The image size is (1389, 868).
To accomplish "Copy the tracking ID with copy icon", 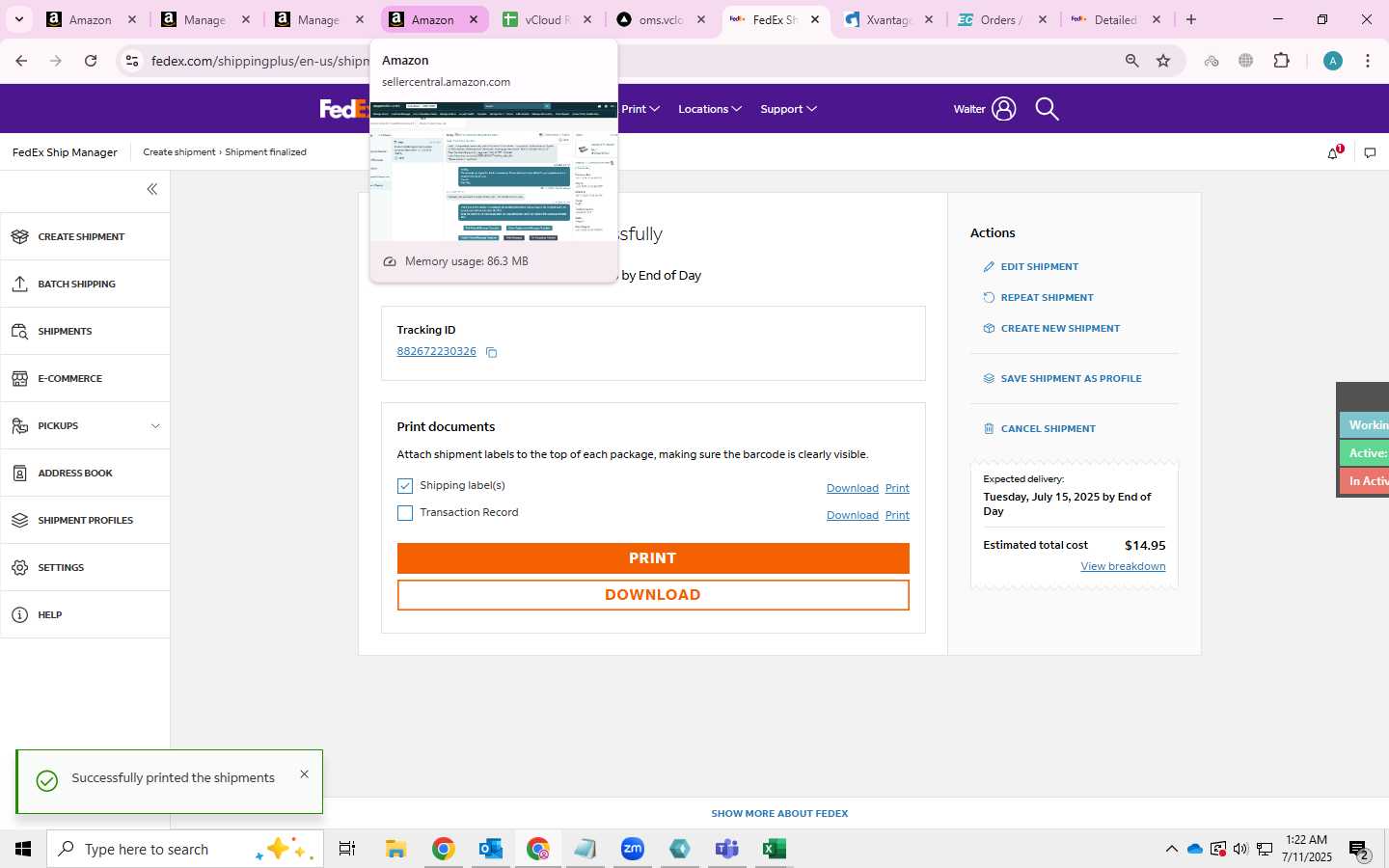I will click(491, 352).
